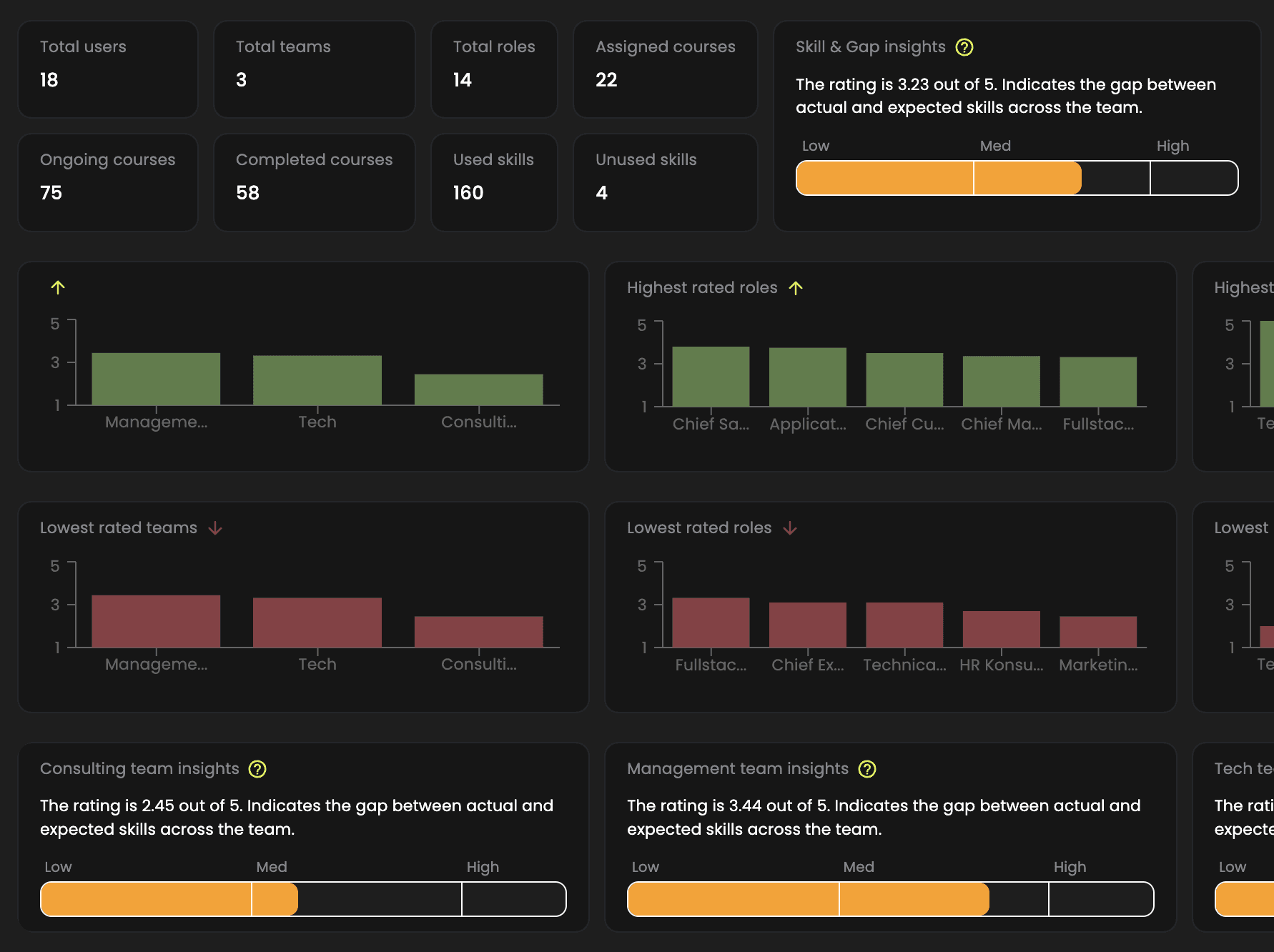Click the Consulting team rating progress bar
The image size is (1274, 952).
tap(303, 899)
